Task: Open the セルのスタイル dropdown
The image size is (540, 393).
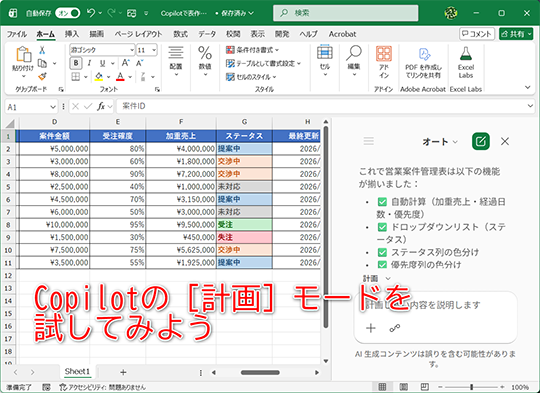Action: [x=251, y=77]
